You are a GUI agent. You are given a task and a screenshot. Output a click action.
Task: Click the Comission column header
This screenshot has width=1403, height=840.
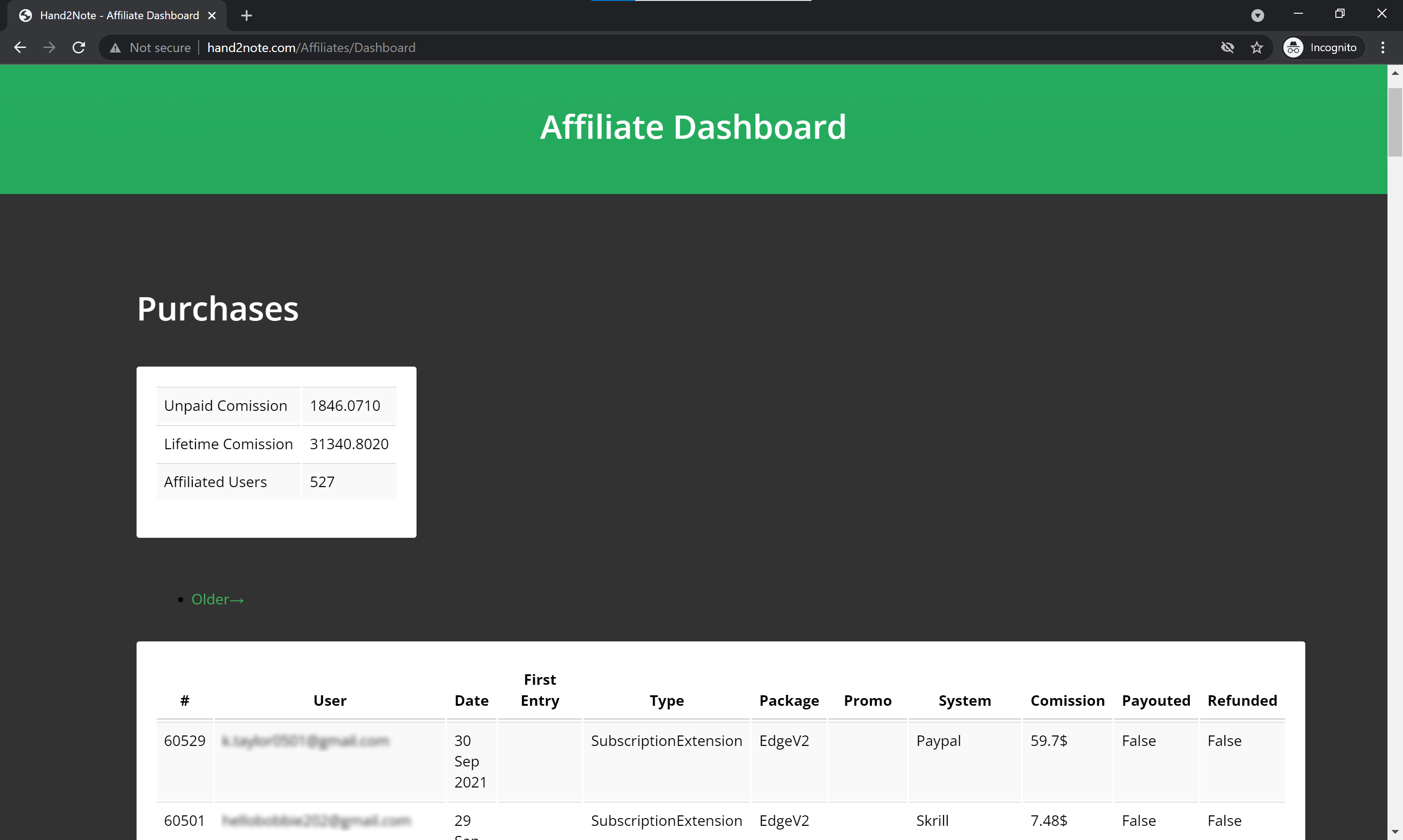point(1067,700)
